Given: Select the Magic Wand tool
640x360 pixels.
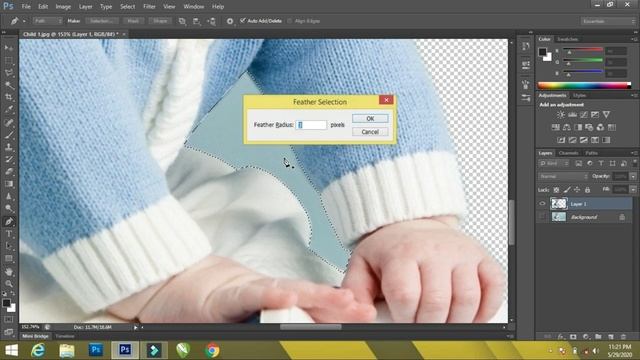Looking at the screenshot, I should click(9, 85).
